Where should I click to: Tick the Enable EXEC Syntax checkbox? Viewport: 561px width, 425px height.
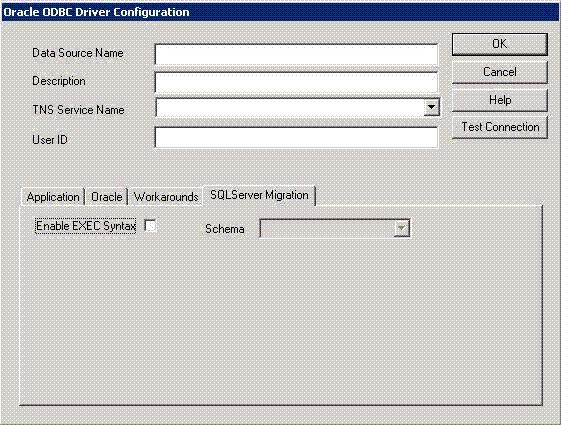[150, 226]
